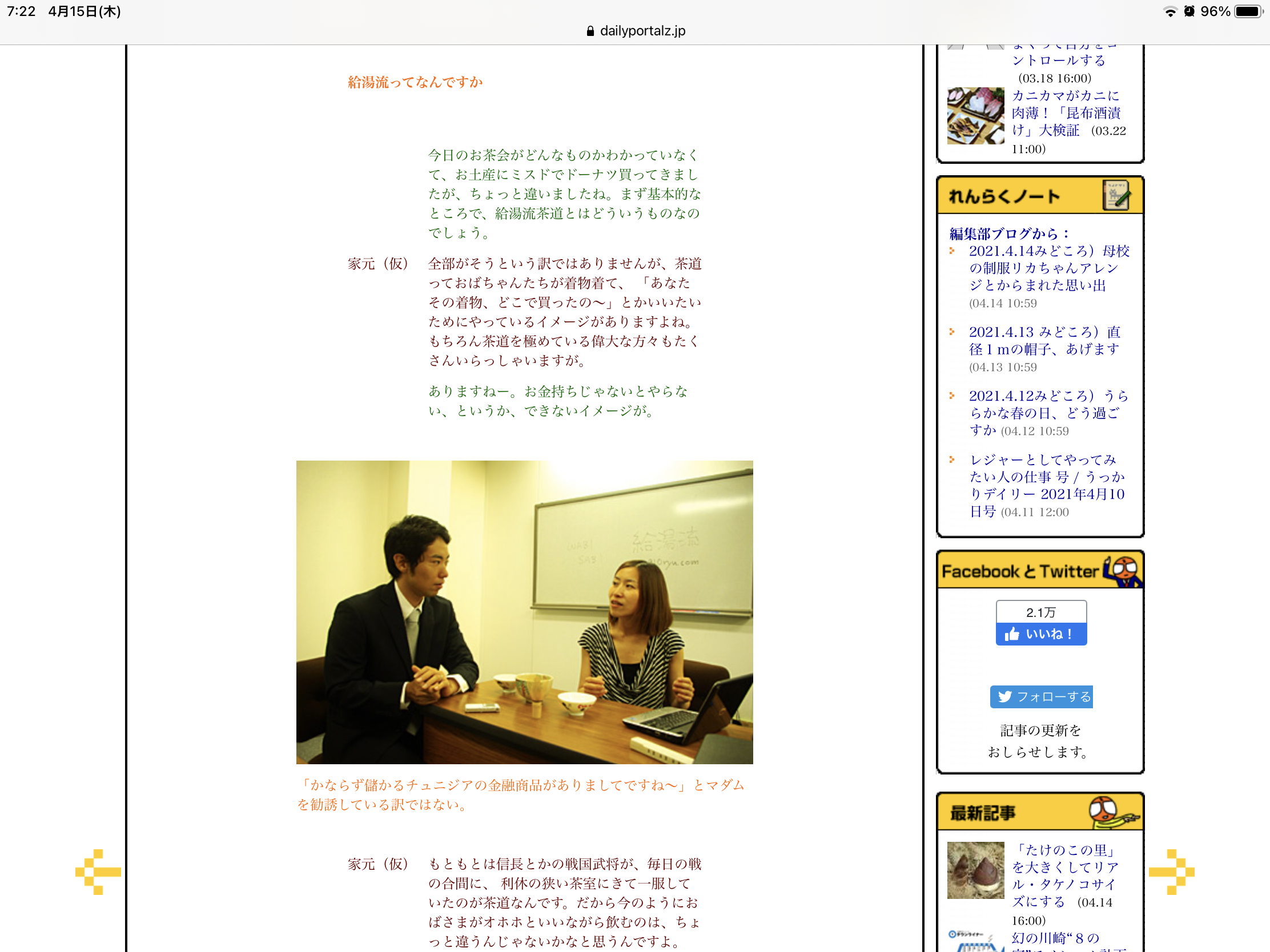Click the interview photo of two people
1270x952 pixels.
(524, 612)
